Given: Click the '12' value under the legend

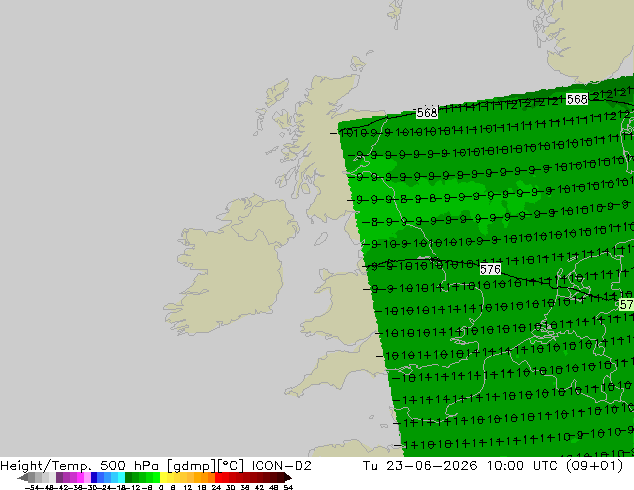Looking at the screenshot, I should point(187,487).
